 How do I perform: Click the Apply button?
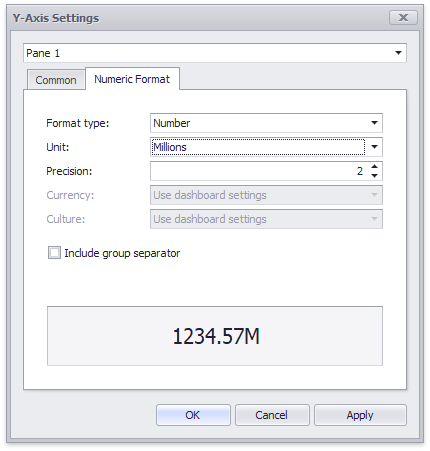point(360,415)
